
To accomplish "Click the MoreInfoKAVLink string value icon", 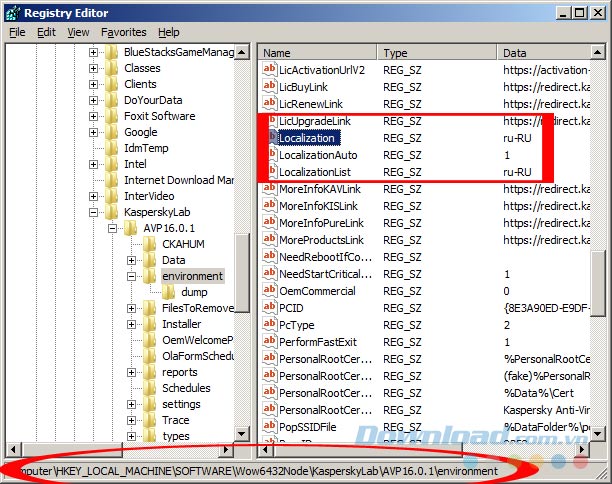I will (269, 189).
